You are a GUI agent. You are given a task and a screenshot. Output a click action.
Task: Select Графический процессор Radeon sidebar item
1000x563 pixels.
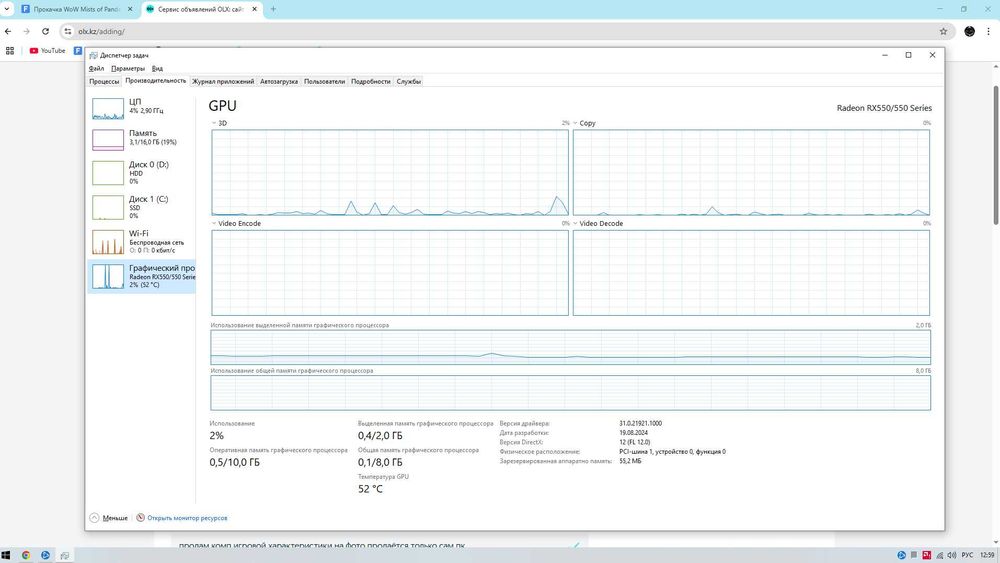pos(141,276)
